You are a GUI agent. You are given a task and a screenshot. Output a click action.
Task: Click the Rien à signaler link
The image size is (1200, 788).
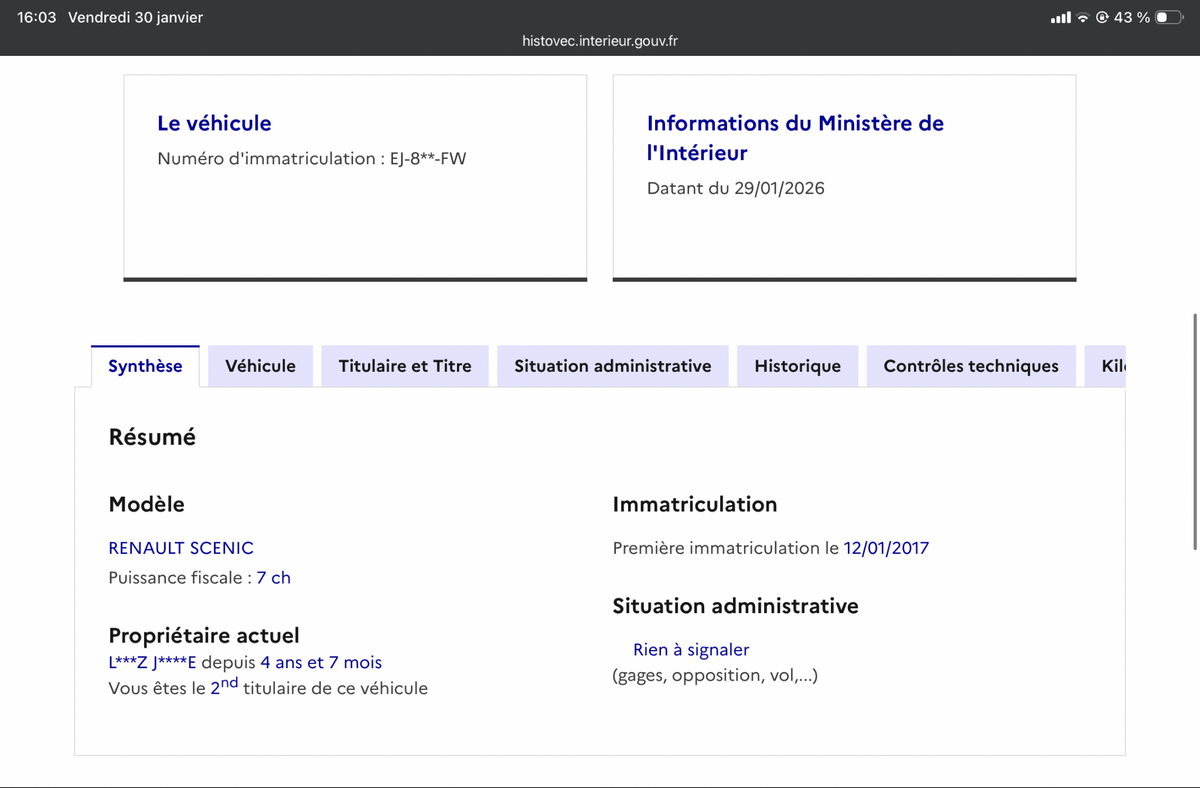tap(690, 649)
